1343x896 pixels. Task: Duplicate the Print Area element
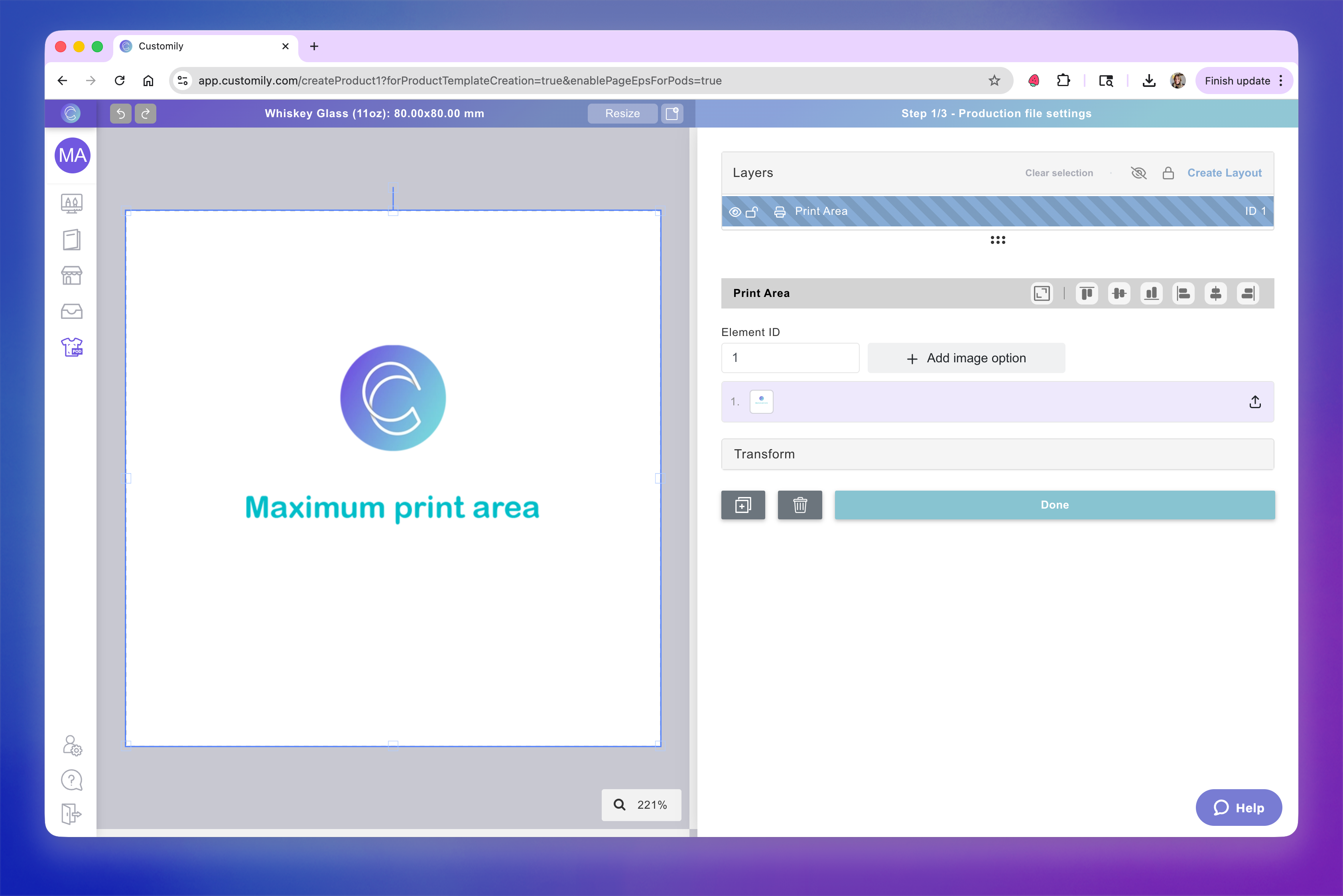pos(743,505)
